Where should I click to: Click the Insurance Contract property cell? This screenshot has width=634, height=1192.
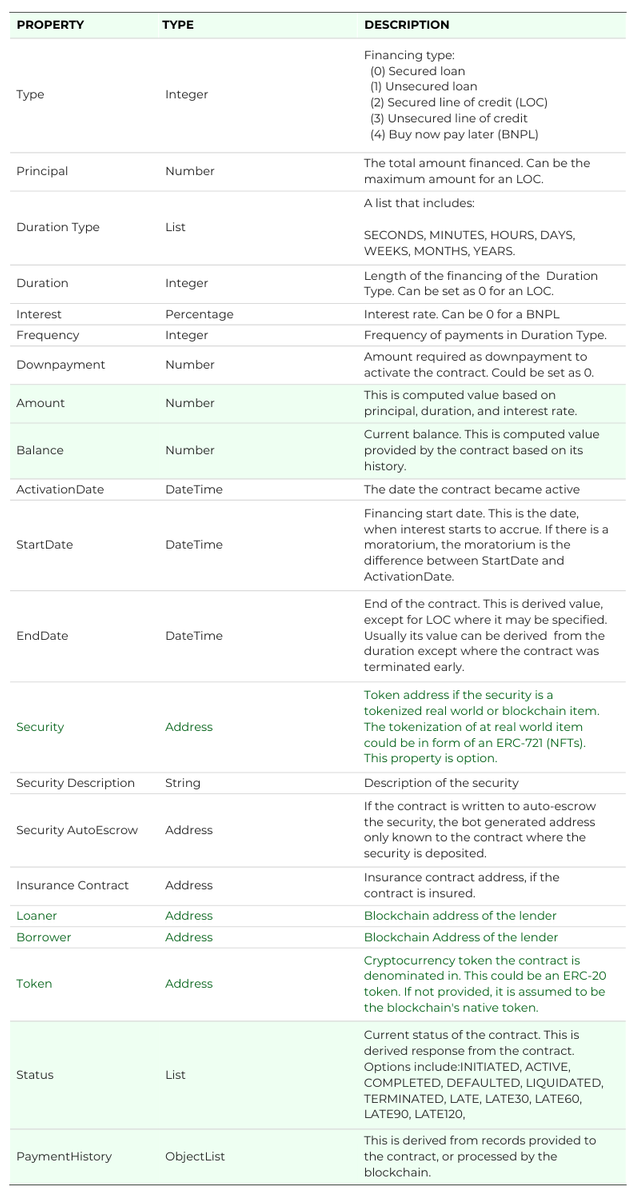point(73,885)
